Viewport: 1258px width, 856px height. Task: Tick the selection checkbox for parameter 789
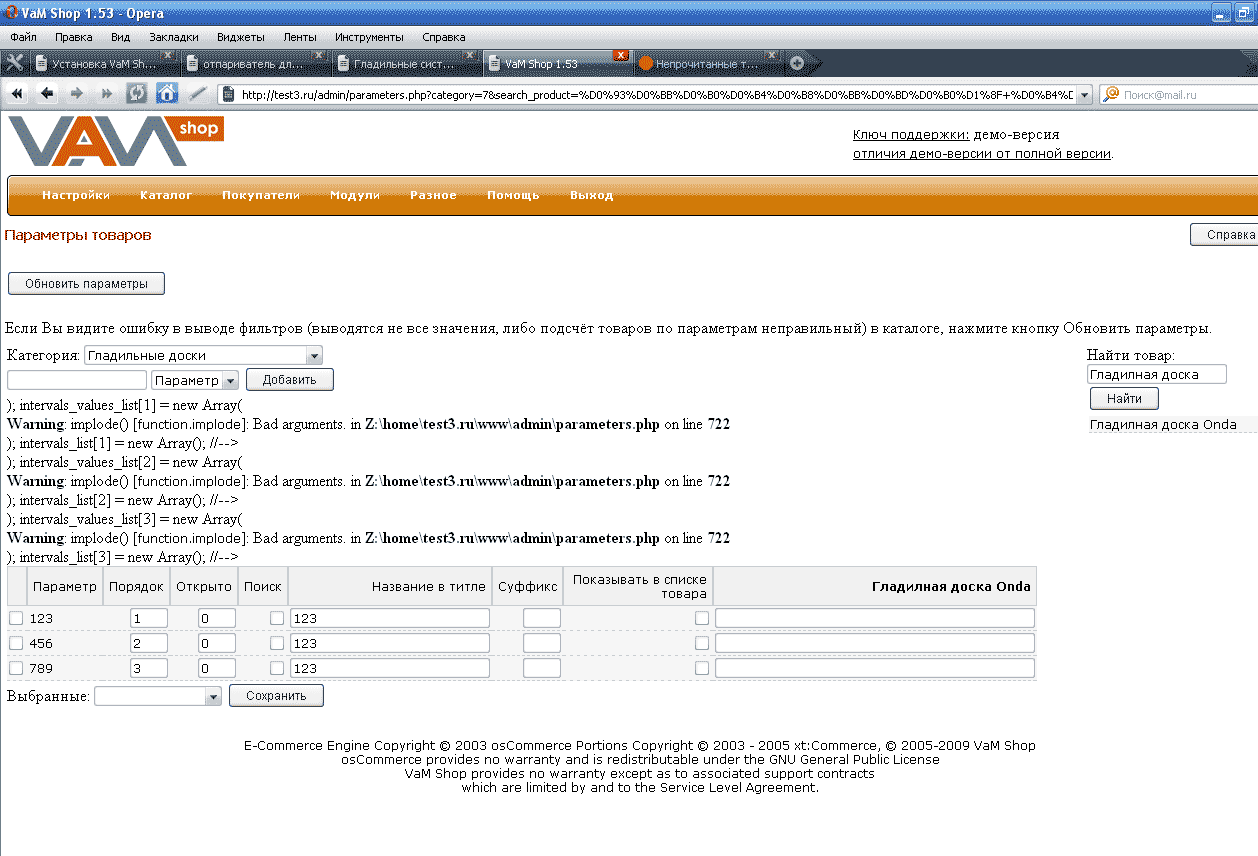16,668
